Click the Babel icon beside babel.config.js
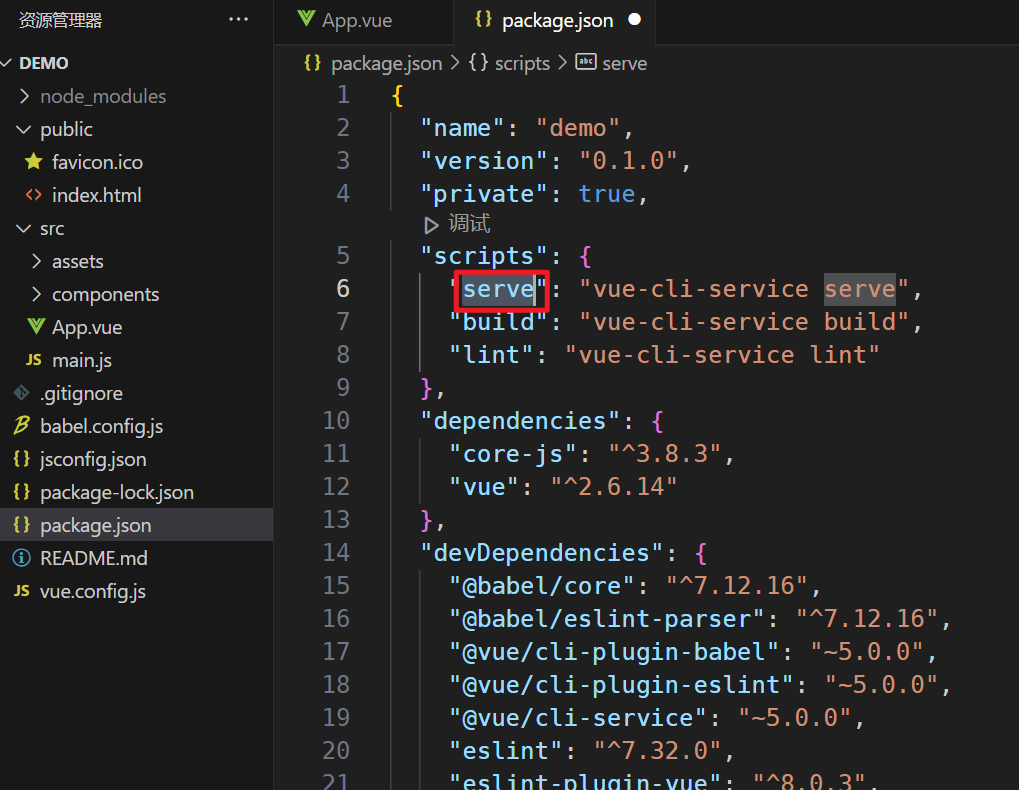1019x790 pixels. click(x=21, y=426)
